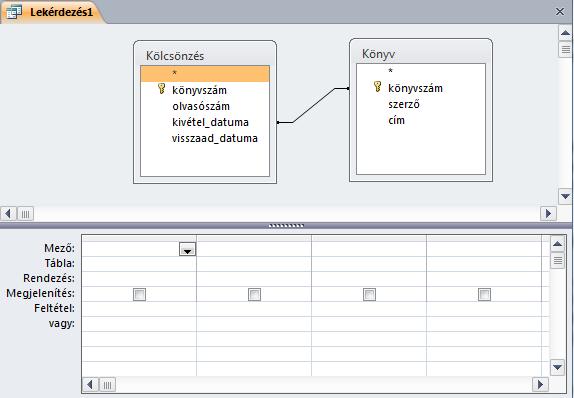Click the first column Rendezés cell
Image resolution: width=574 pixels, height=398 pixels.
coord(139,279)
